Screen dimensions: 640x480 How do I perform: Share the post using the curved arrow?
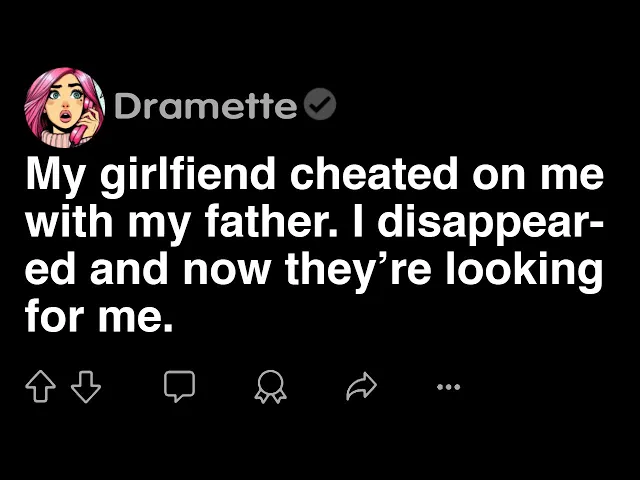coord(361,387)
